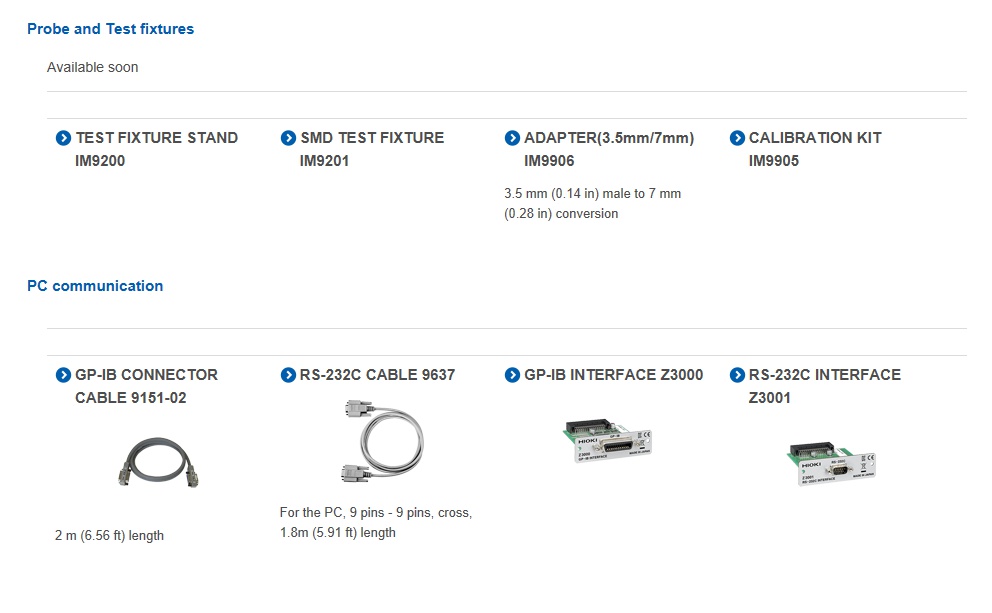Click arrow icon beside RS-232C CABLE 9637

pos(288,375)
